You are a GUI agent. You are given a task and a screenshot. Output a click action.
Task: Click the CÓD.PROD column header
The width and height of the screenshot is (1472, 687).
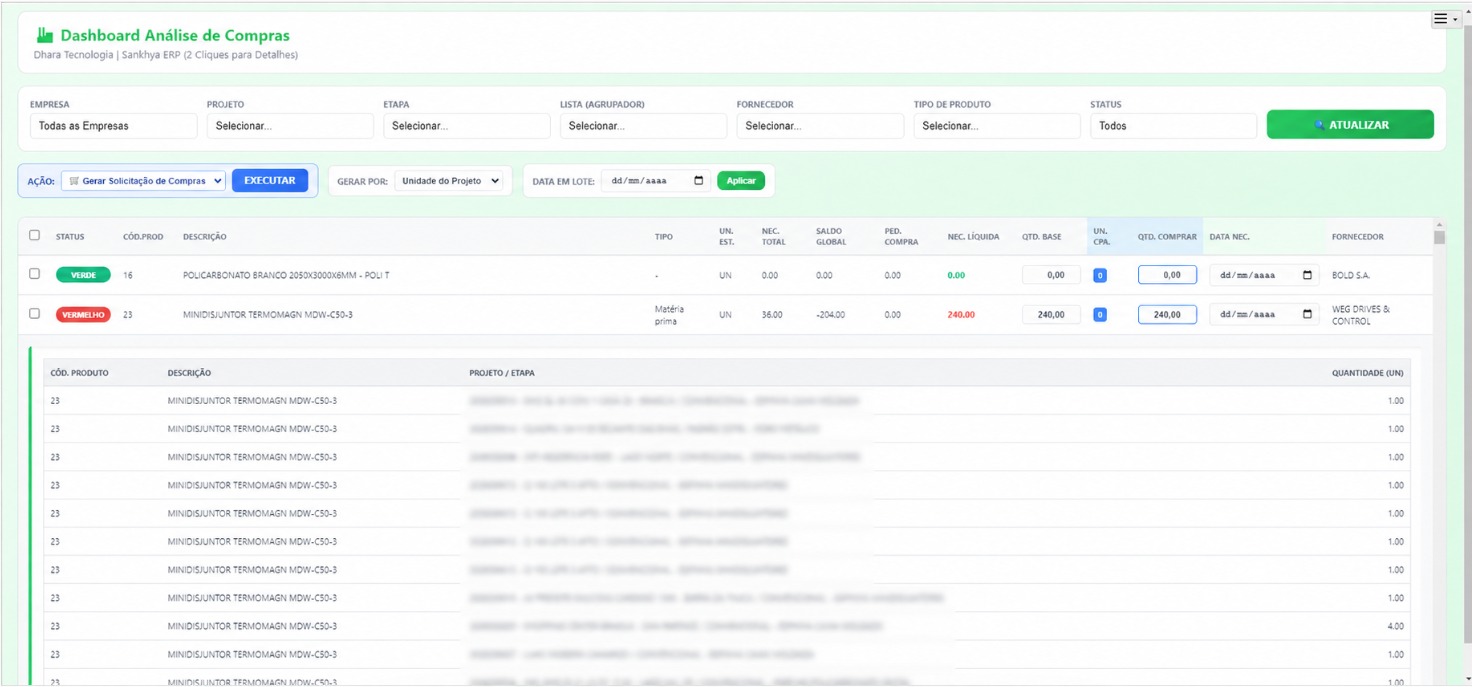[x=143, y=237]
